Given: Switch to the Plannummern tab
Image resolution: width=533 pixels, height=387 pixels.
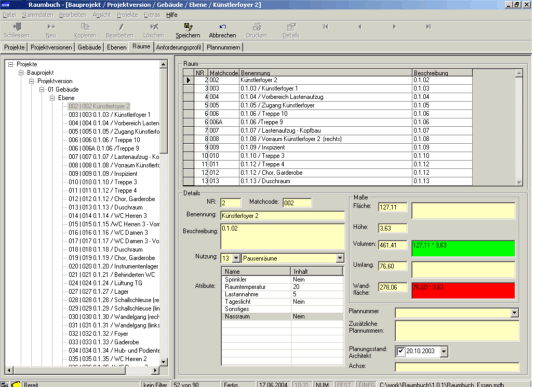Looking at the screenshot, I should coord(223,47).
